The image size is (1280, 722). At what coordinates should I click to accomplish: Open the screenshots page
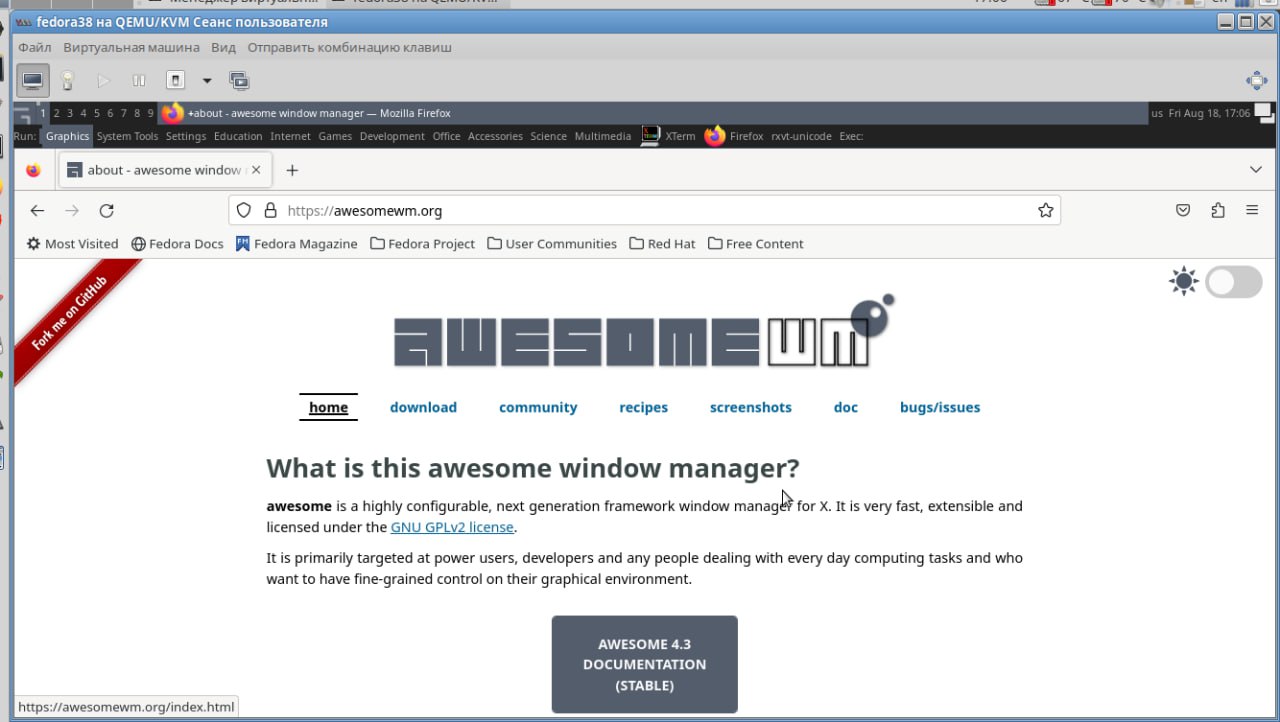pyautogui.click(x=751, y=407)
